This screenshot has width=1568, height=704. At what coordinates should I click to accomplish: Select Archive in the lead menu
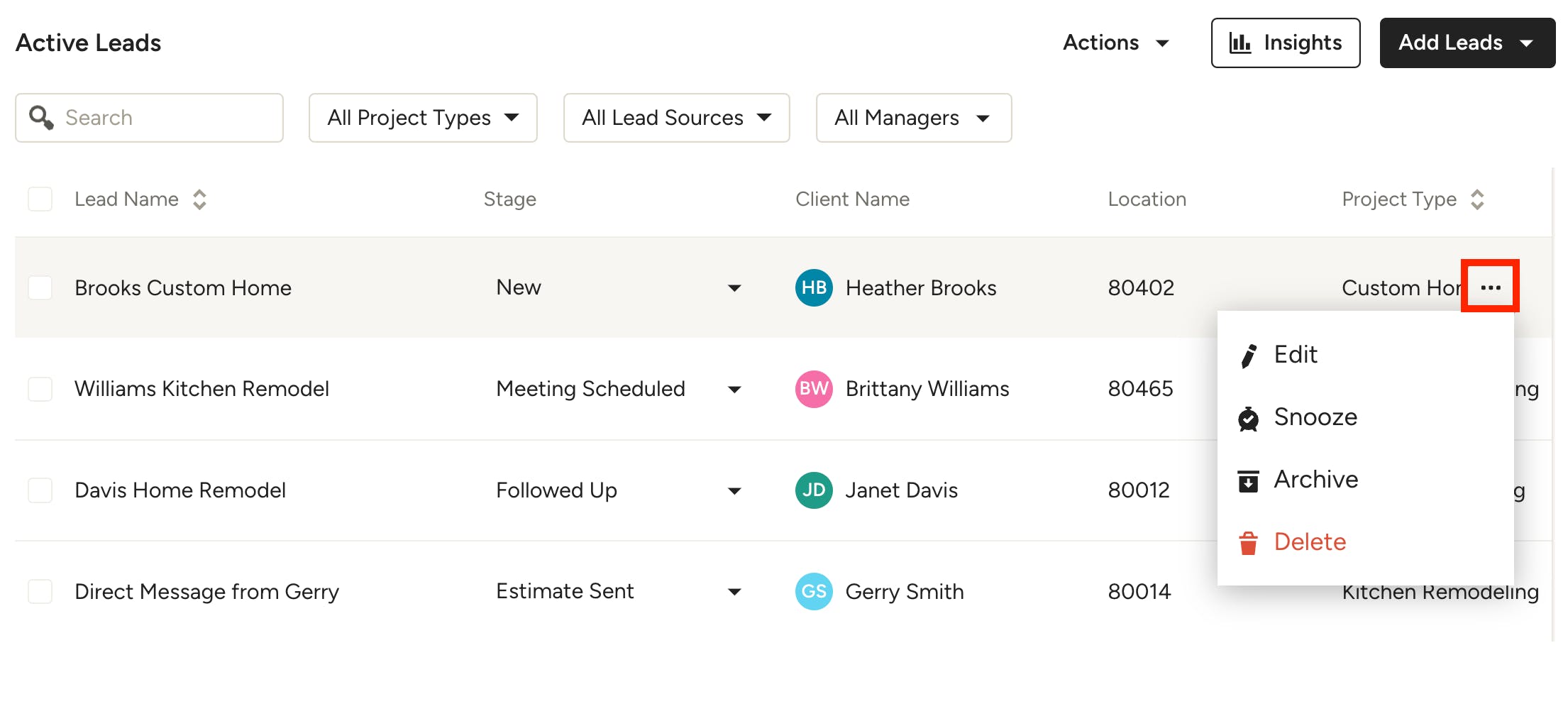(x=1315, y=480)
